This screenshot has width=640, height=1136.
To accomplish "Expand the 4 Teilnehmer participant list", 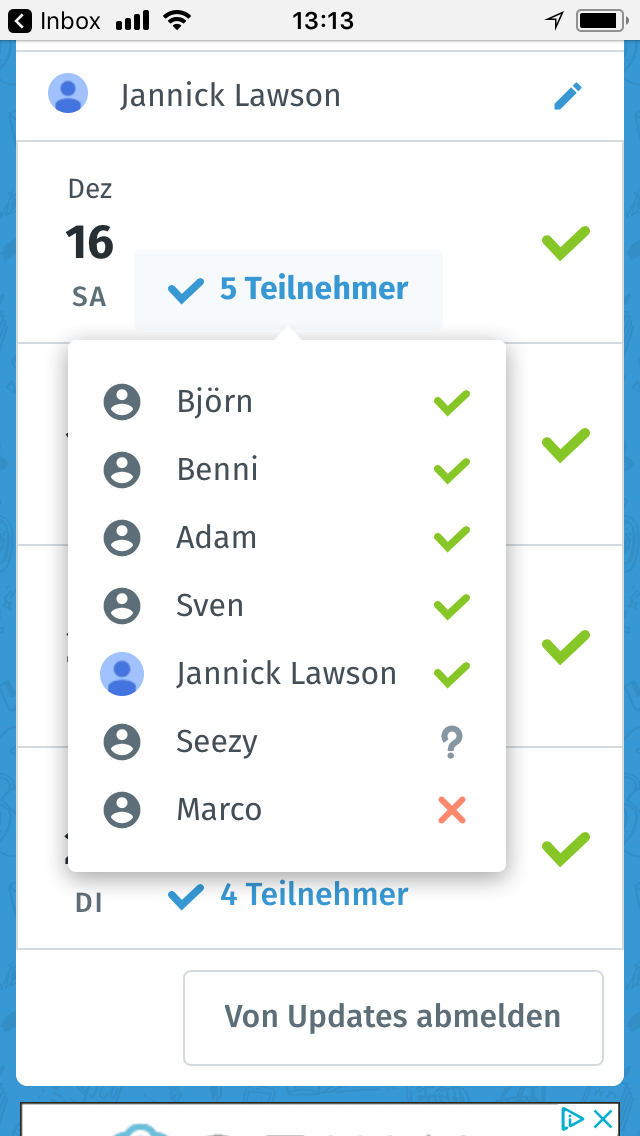I will pyautogui.click(x=288, y=895).
